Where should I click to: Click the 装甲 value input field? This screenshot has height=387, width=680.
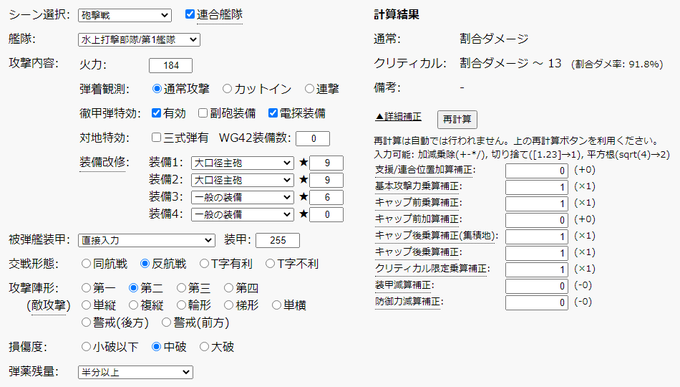point(278,240)
